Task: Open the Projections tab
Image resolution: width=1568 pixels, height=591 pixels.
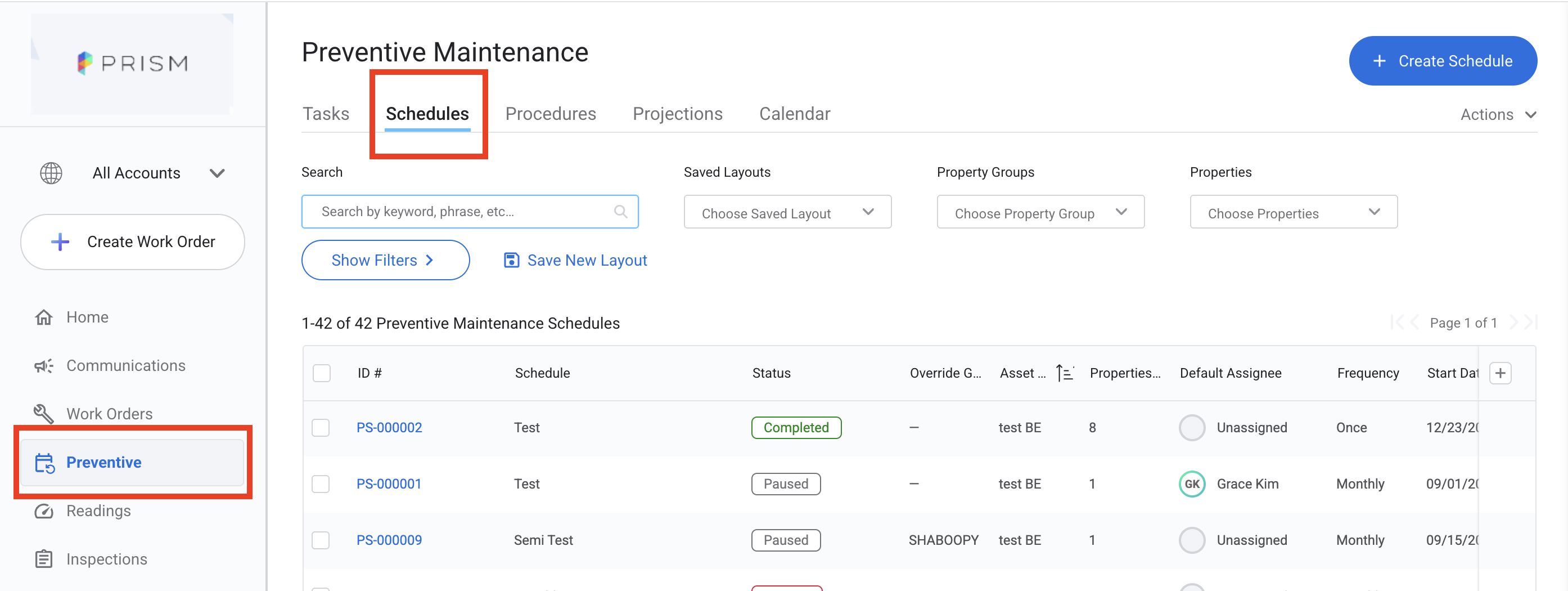Action: click(x=678, y=114)
